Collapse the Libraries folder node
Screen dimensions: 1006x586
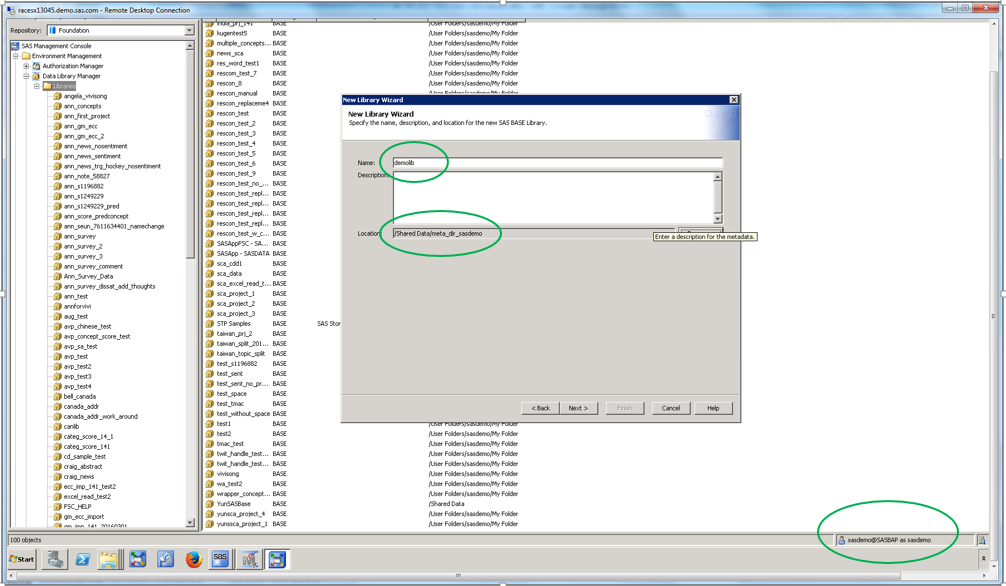37,86
